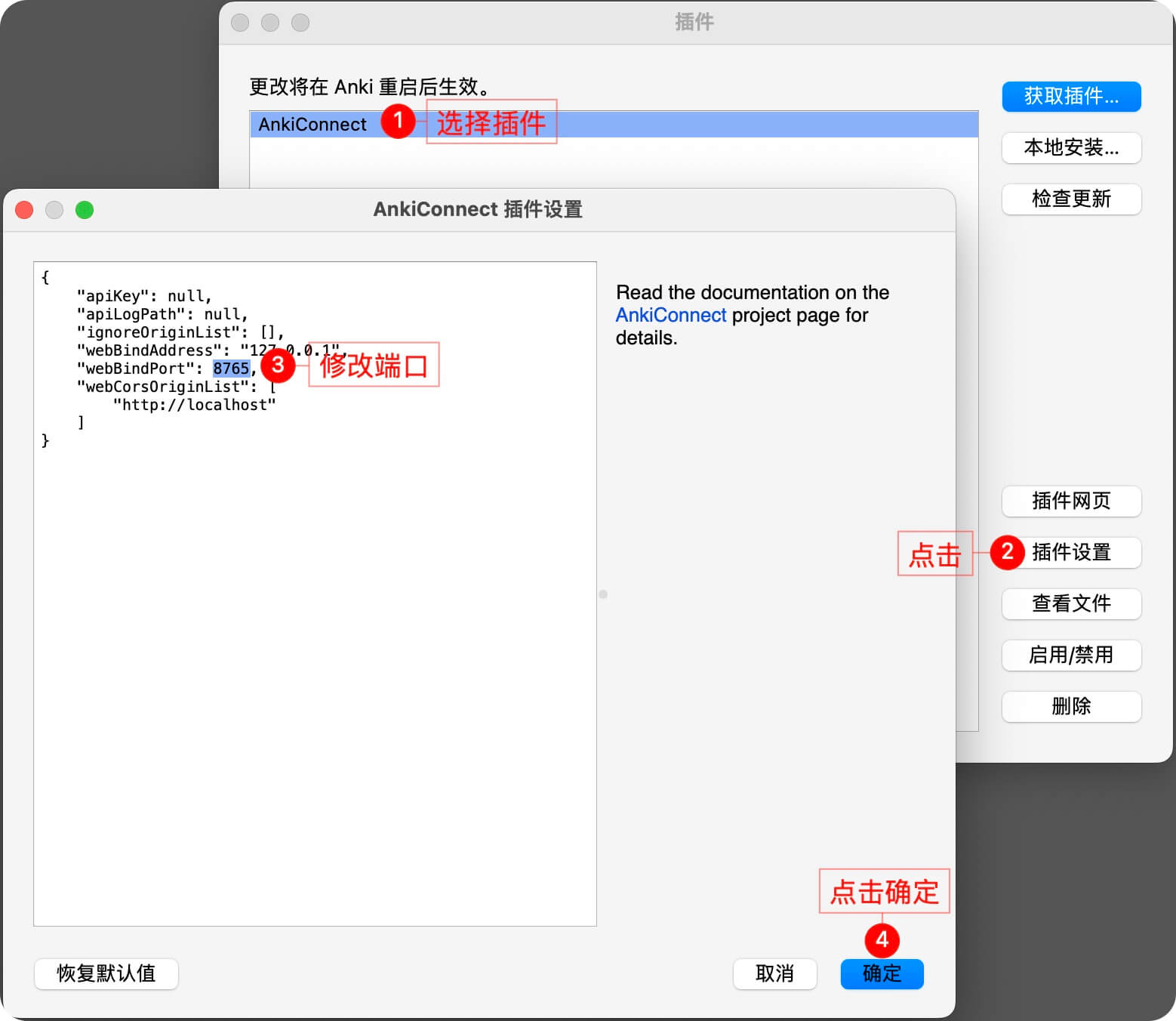Click the 插件设置 button

point(1071,553)
